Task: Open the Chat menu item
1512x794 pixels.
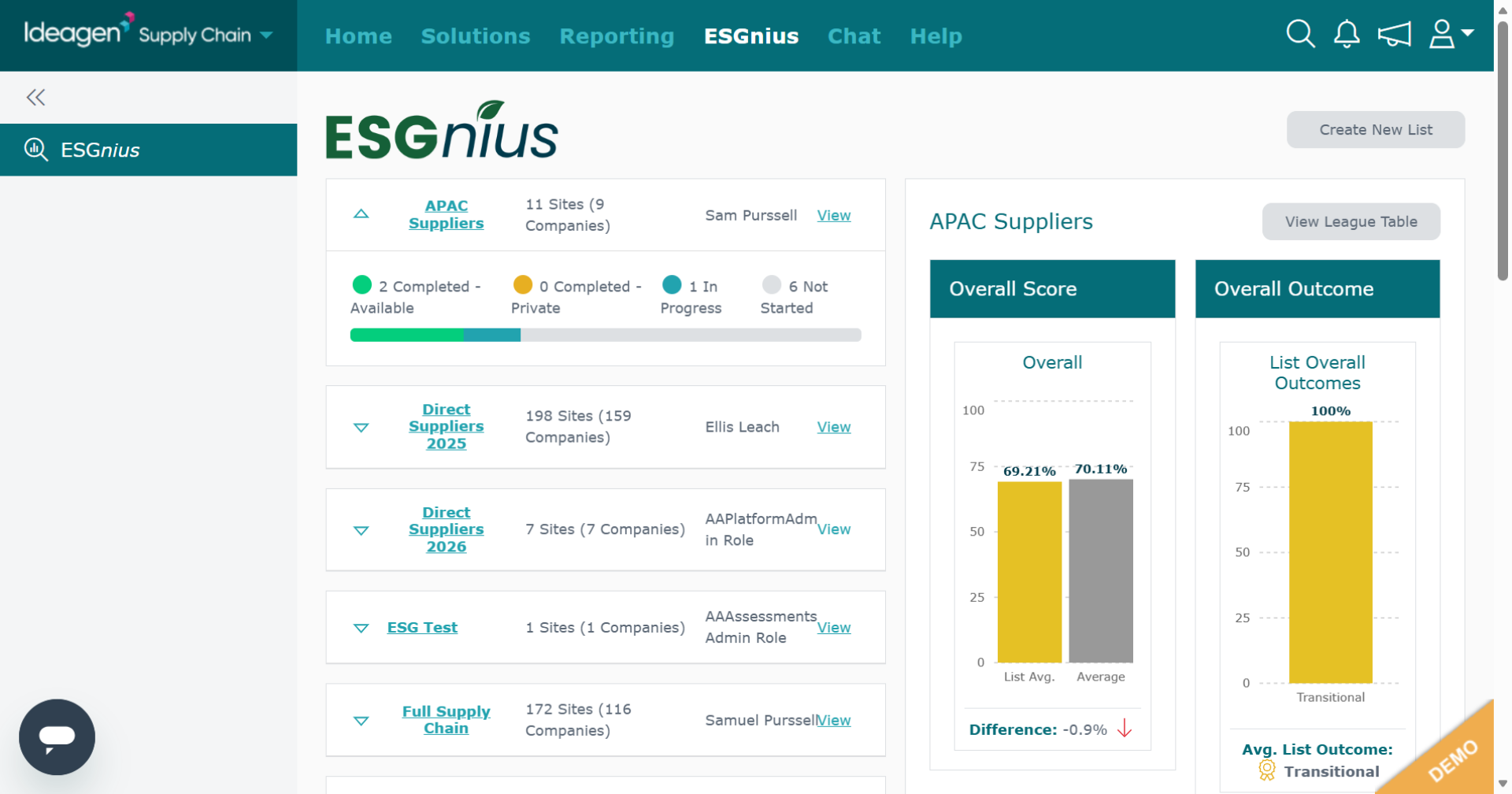Action: click(x=854, y=36)
